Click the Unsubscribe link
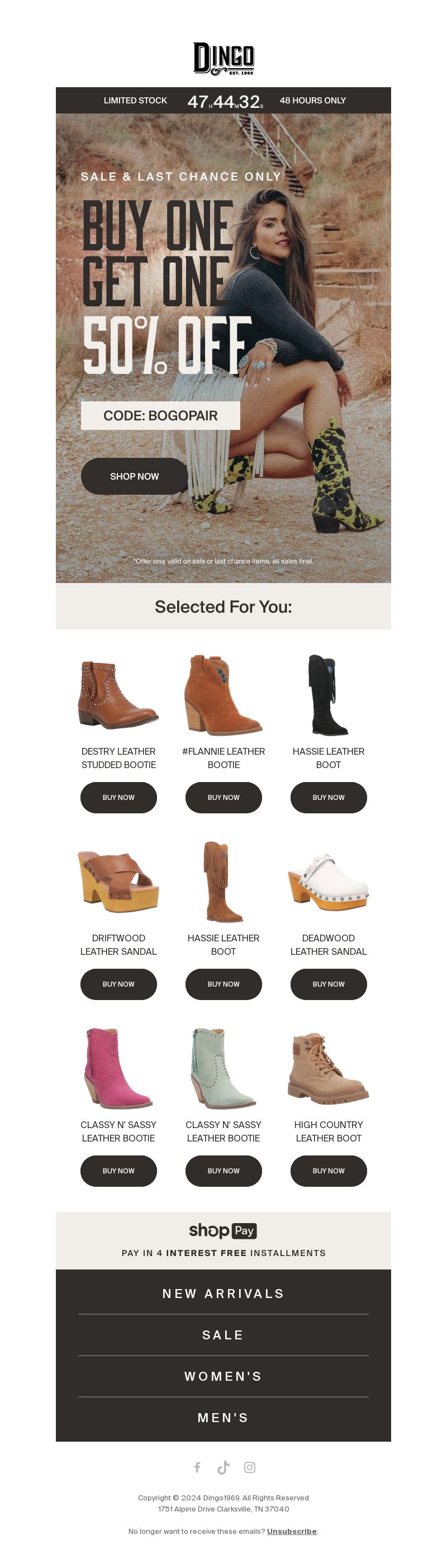The image size is (447, 1568). click(x=292, y=1531)
